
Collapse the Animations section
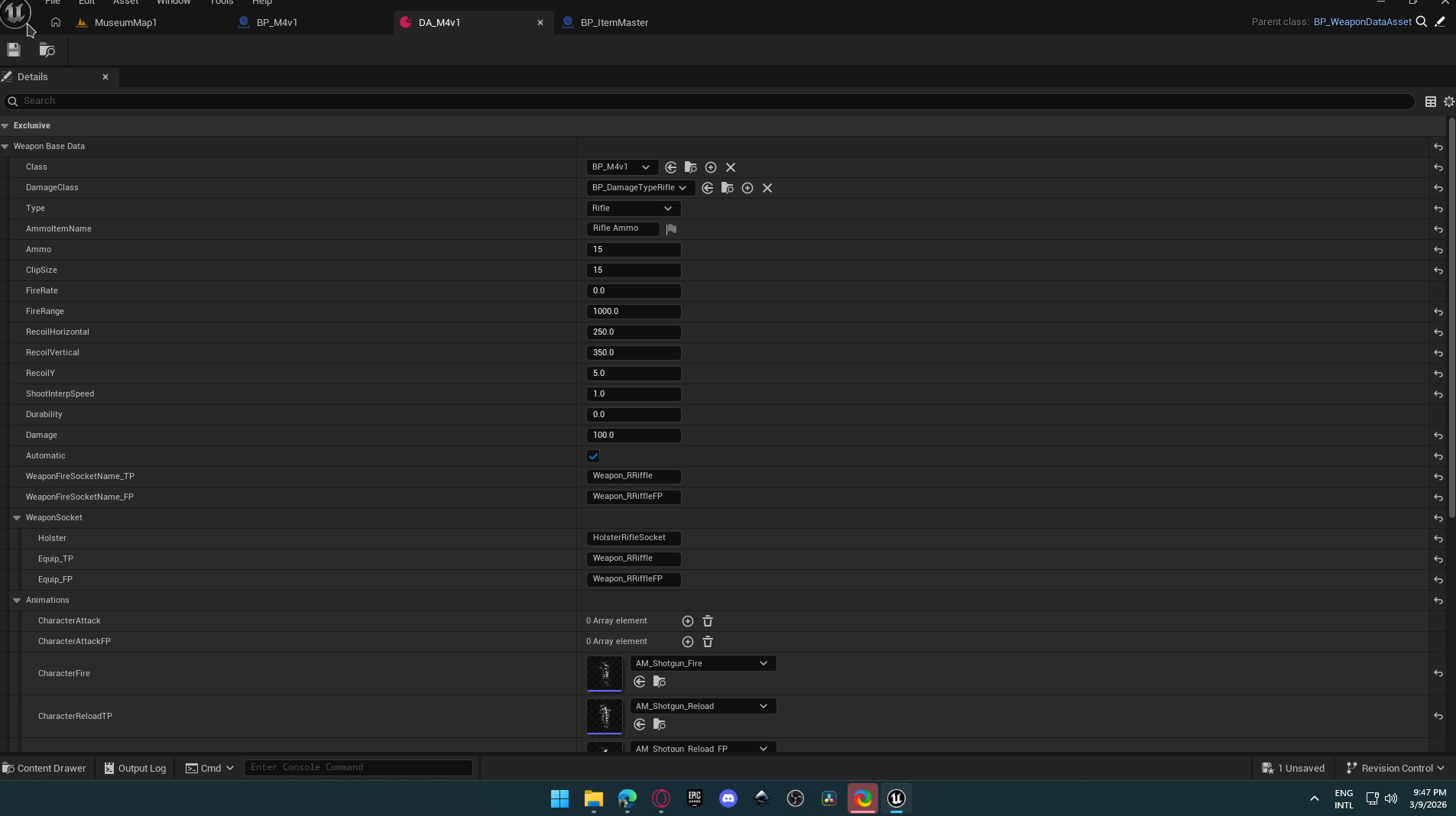17,601
